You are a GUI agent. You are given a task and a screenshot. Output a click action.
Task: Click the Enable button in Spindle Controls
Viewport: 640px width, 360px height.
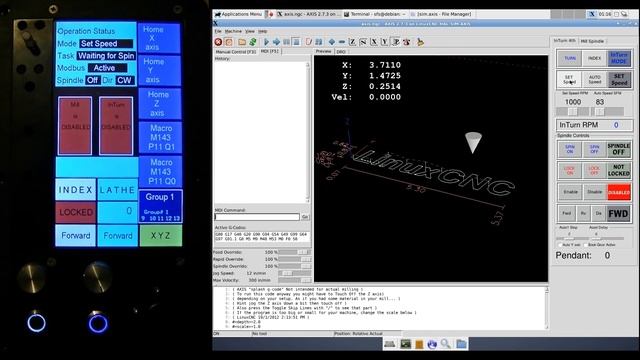click(570, 192)
